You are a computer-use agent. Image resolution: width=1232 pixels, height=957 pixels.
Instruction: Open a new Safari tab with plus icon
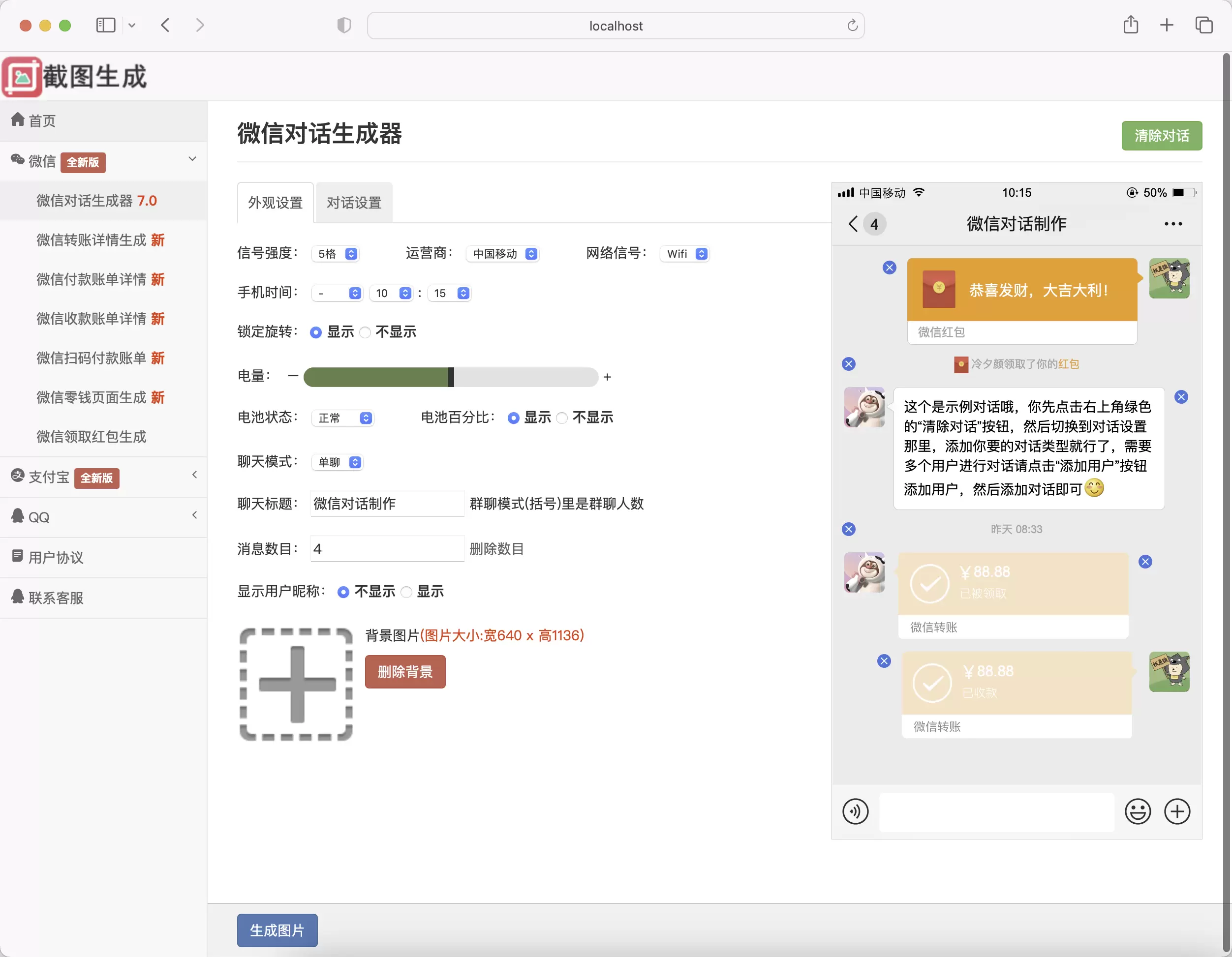1167,26
